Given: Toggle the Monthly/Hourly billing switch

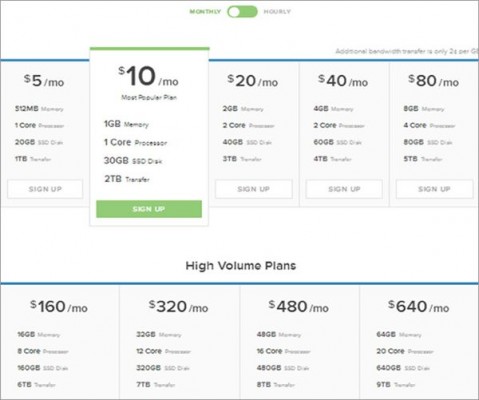Looking at the screenshot, I should tap(242, 12).
